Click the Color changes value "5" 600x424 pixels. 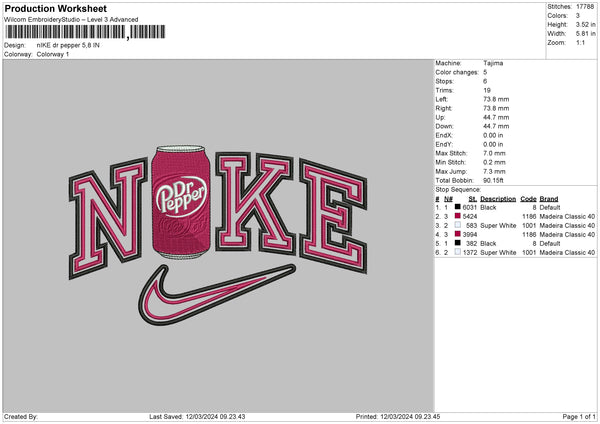(485, 72)
